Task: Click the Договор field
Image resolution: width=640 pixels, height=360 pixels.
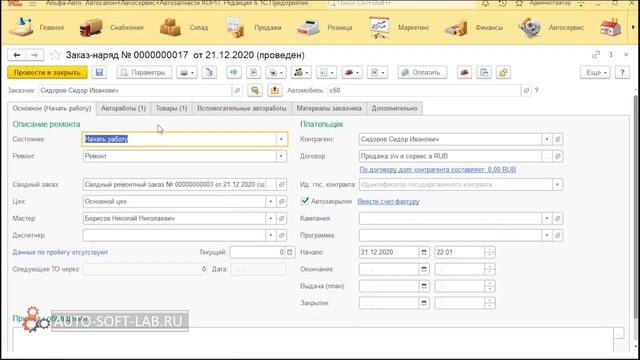Action: (451, 156)
